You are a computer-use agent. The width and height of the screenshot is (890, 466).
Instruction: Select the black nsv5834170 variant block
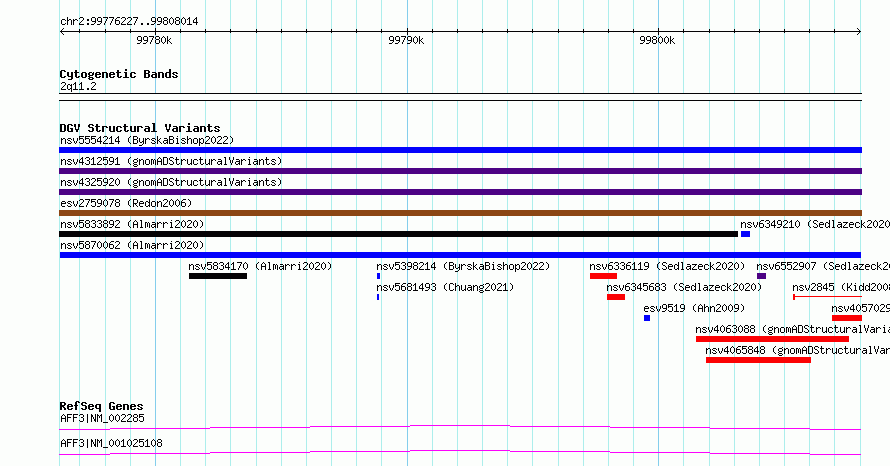[218, 276]
